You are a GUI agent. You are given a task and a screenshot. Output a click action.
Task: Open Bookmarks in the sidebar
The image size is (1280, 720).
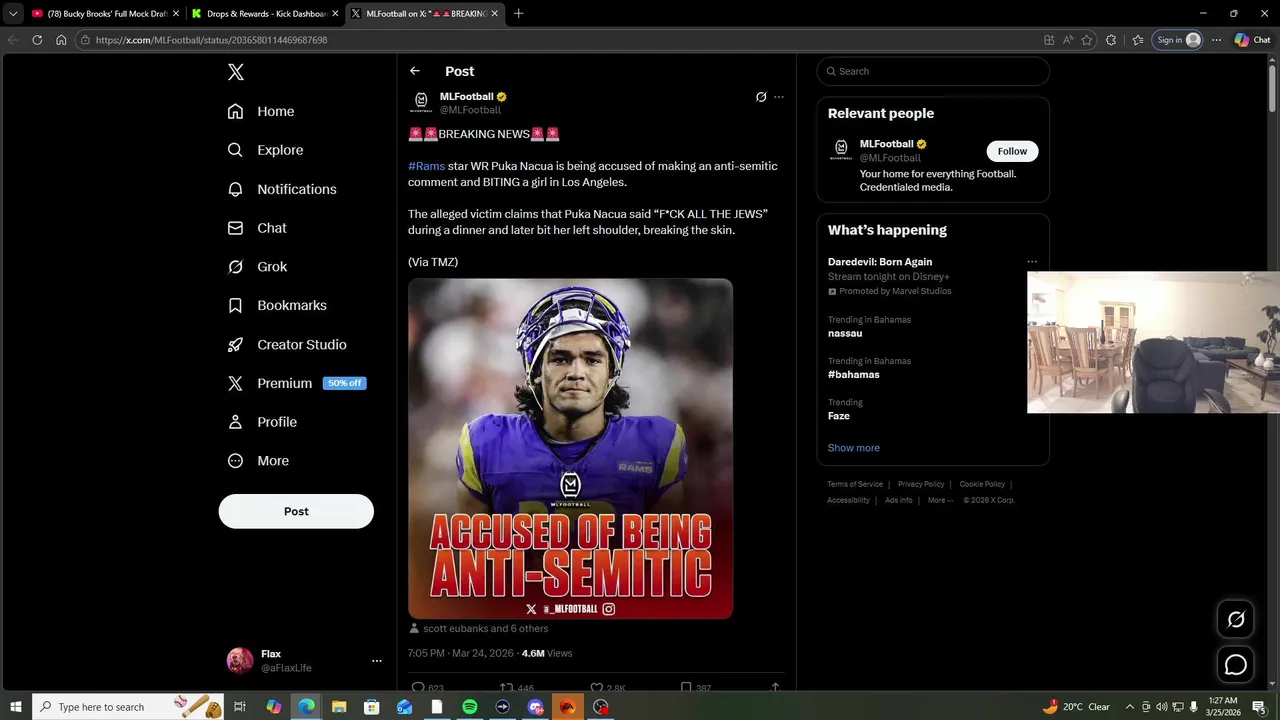click(x=277, y=305)
